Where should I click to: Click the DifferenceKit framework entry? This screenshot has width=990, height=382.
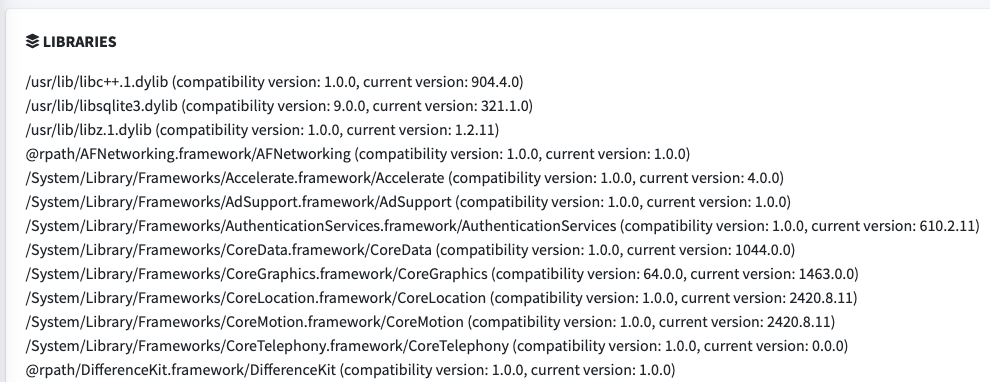click(x=350, y=370)
